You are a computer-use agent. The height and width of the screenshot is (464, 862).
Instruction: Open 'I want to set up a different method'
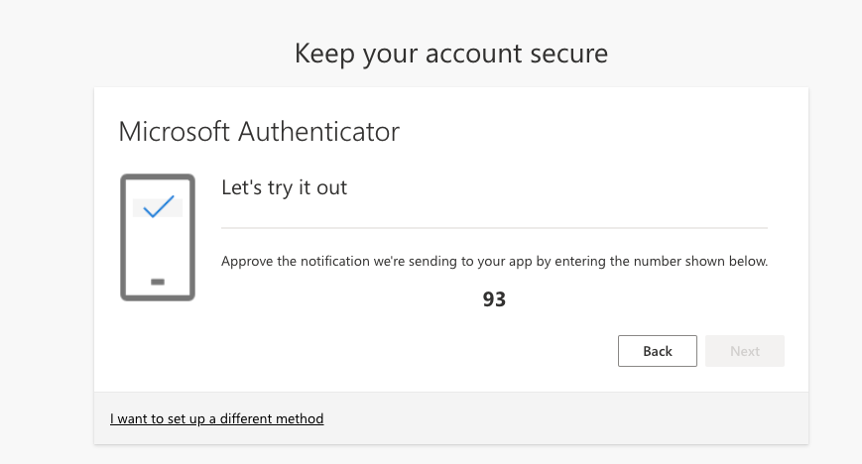tap(217, 418)
